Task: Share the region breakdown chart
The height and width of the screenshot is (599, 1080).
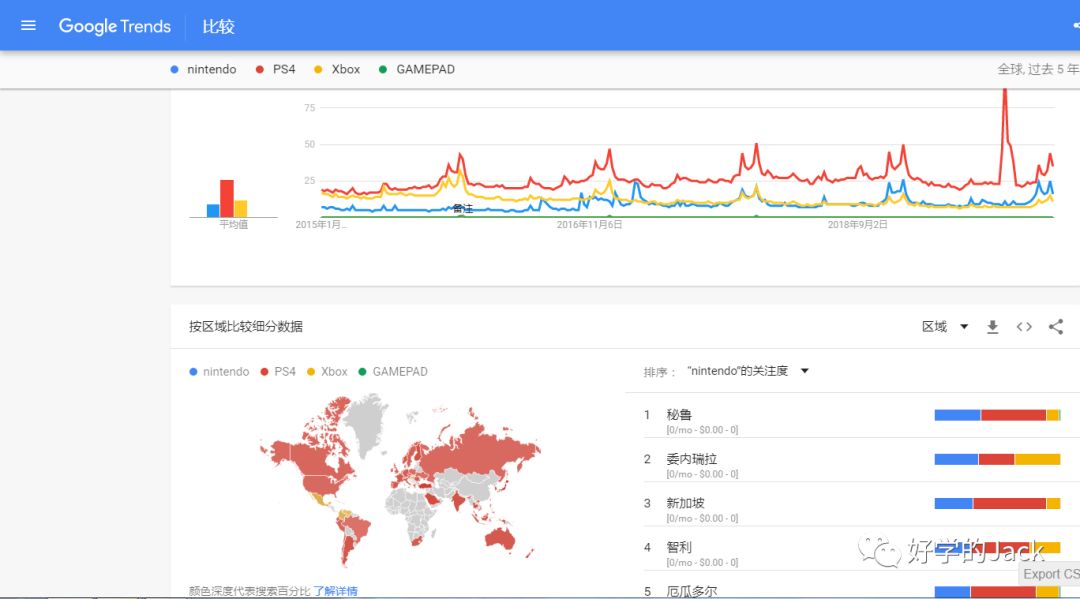Action: pyautogui.click(x=1056, y=327)
